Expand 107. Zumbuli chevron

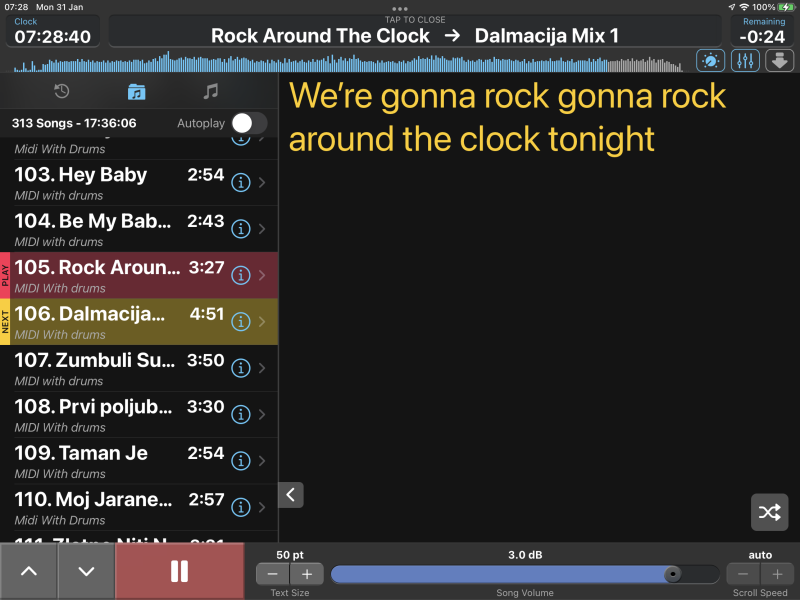[262, 368]
